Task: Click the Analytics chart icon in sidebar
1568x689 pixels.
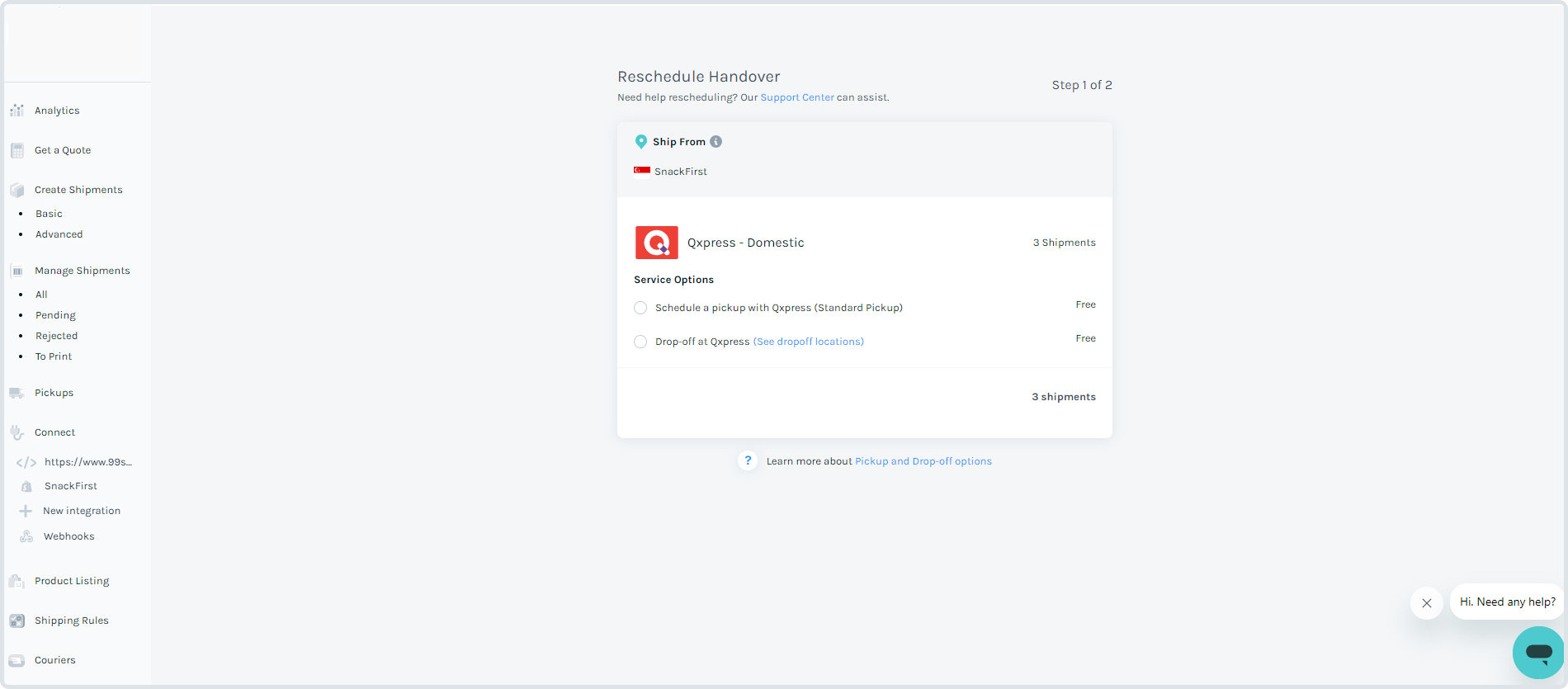Action: 17,111
